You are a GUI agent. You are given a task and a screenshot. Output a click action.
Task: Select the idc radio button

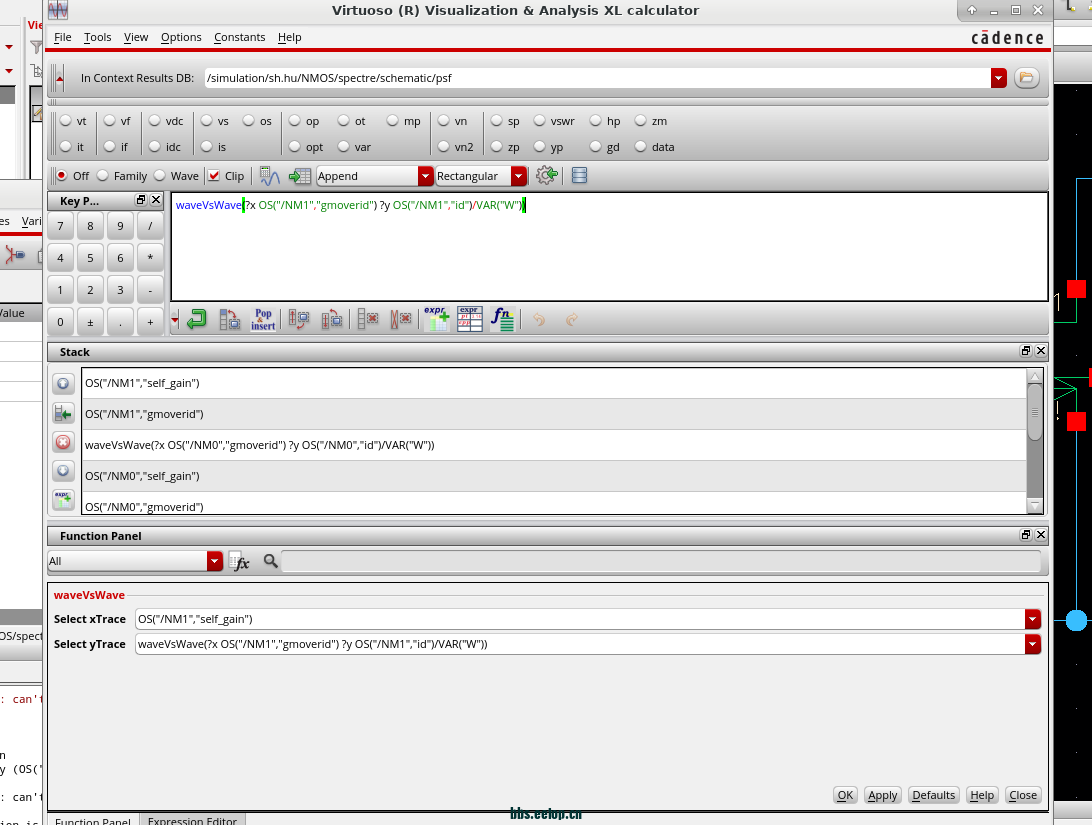(x=155, y=147)
